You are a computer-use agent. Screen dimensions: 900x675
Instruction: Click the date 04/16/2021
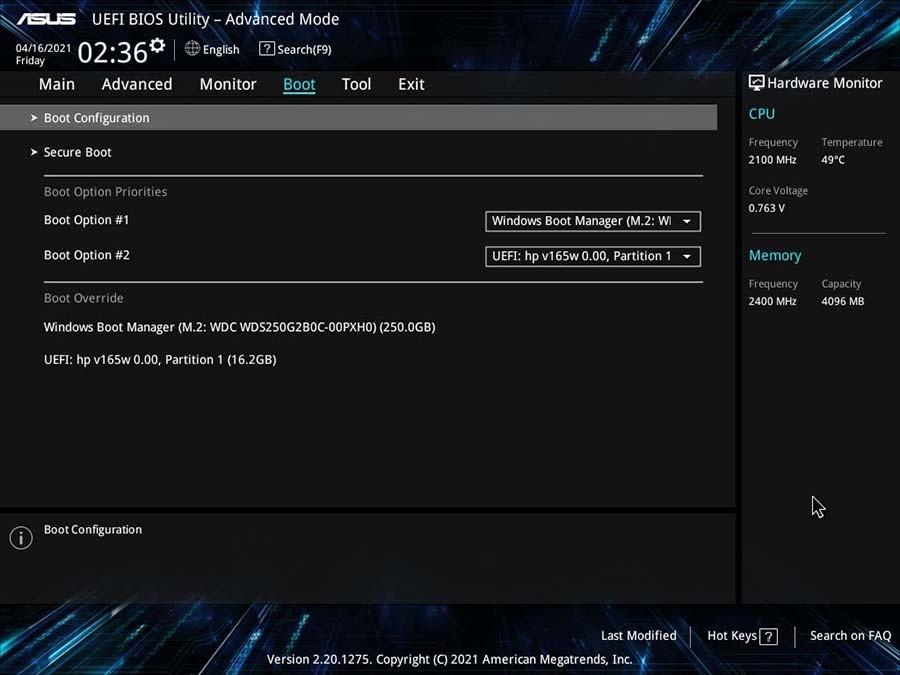(x=43, y=48)
